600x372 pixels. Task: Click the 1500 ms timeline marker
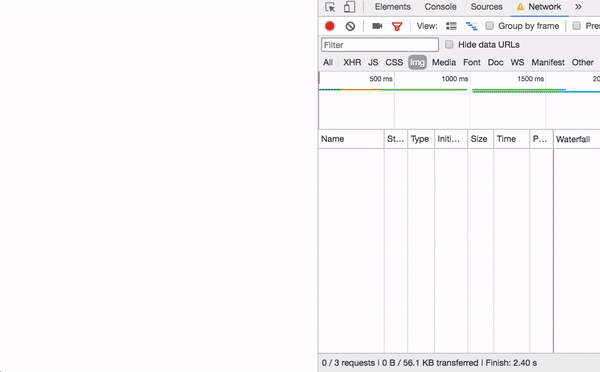(x=530, y=79)
